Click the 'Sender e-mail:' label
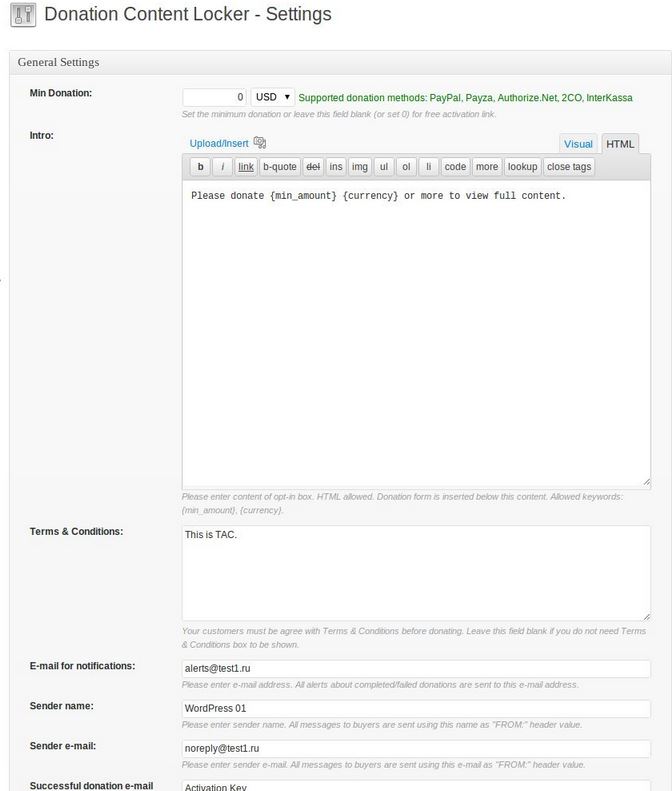The width and height of the screenshot is (672, 791). pos(63,746)
